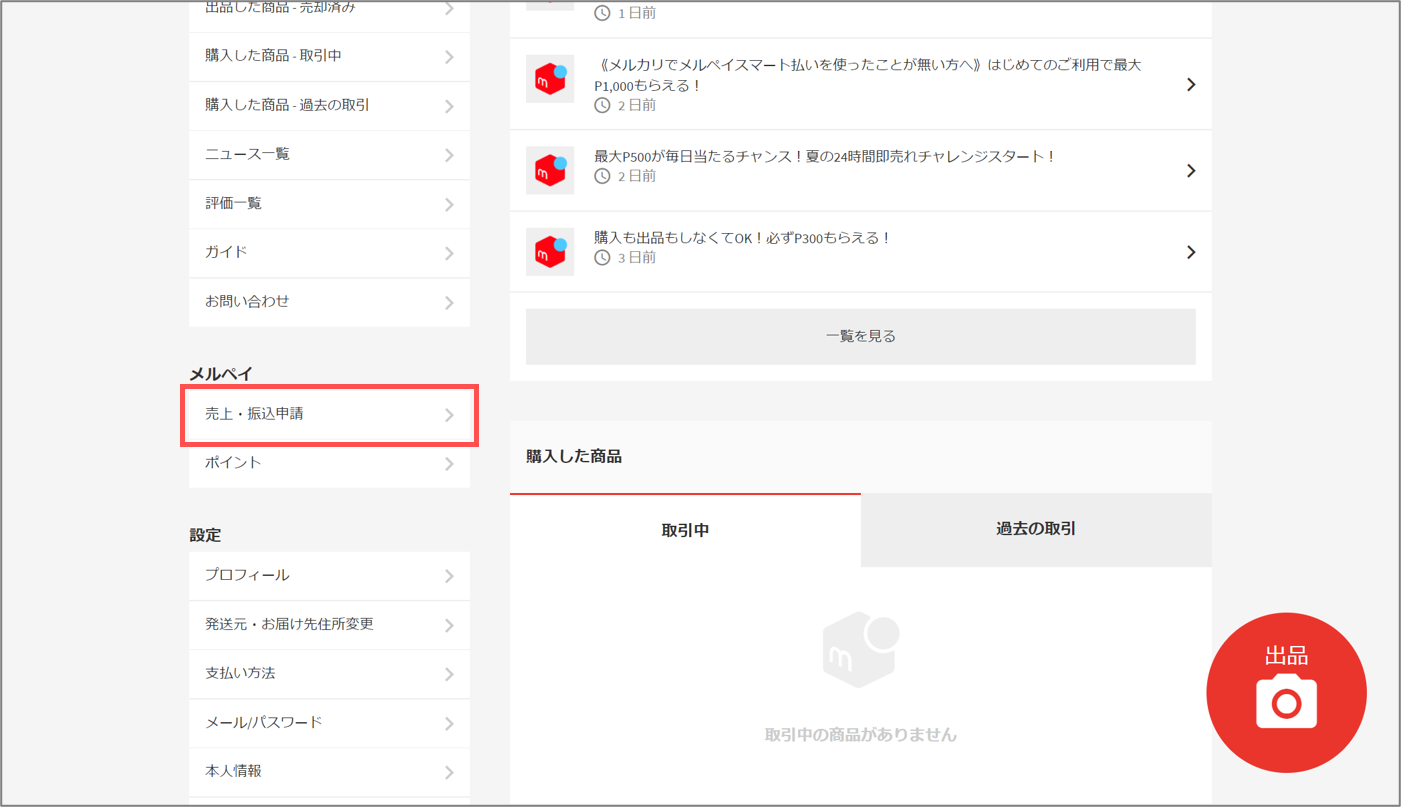
Task: Open the 評価一覧 menu item
Action: click(329, 204)
